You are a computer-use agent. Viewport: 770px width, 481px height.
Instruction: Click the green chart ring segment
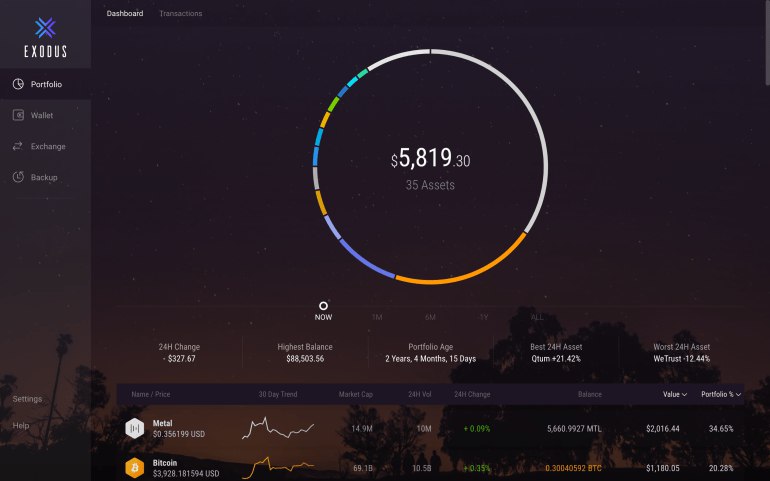333,104
